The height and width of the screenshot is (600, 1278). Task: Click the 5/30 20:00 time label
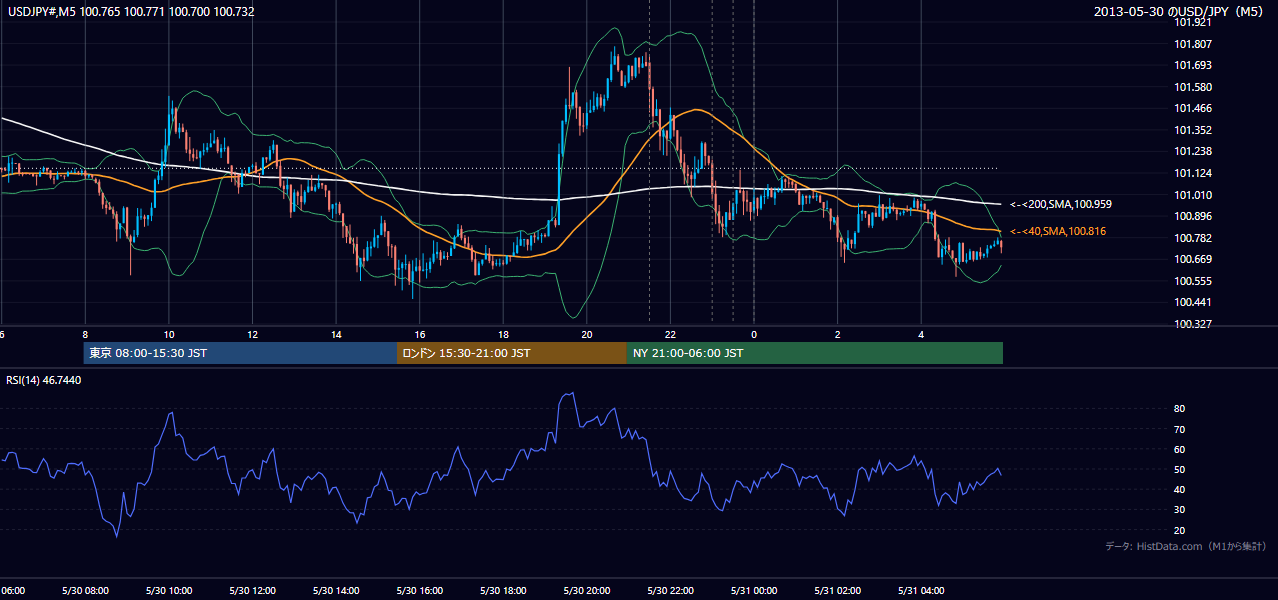[586, 590]
